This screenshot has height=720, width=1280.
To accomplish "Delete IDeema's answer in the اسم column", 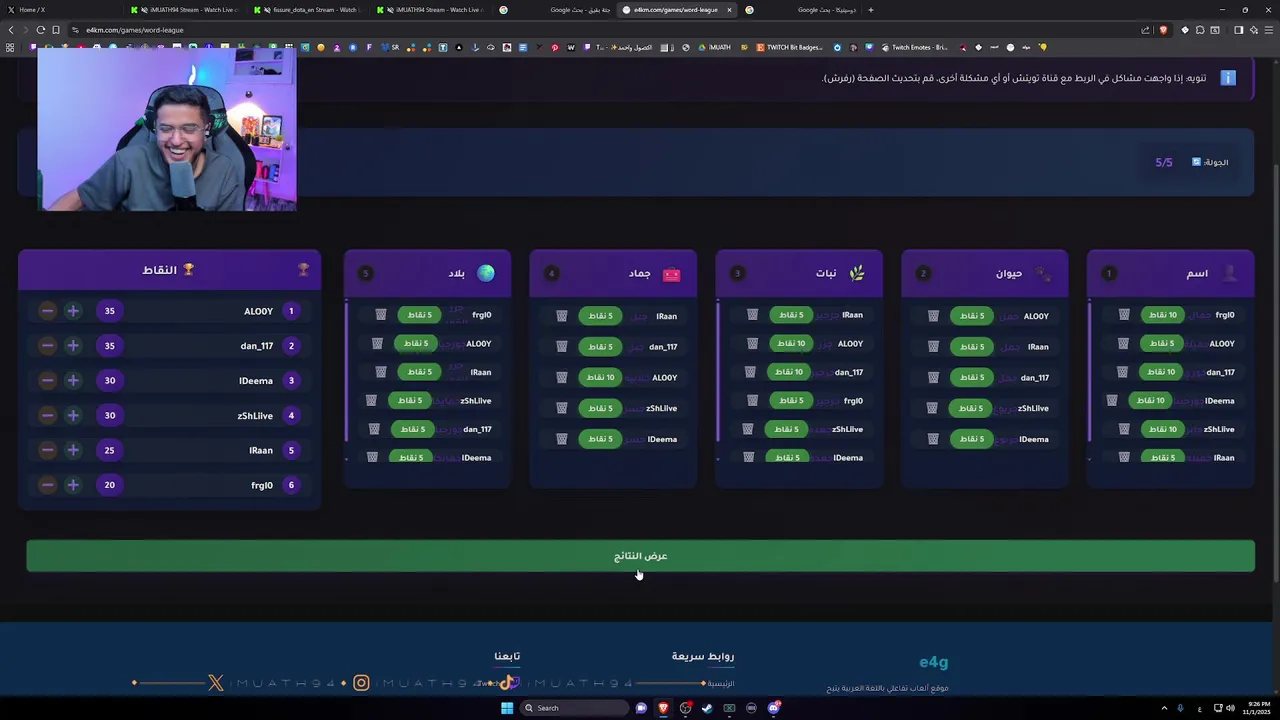I will [x=1112, y=401].
